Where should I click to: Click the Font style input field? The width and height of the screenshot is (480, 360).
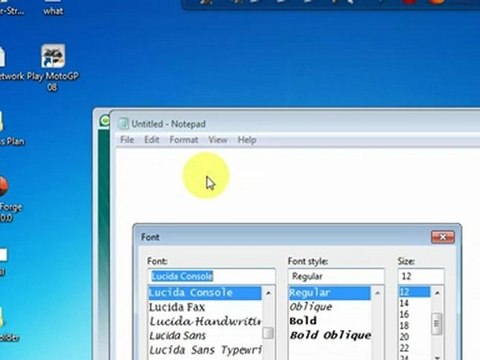pos(336,276)
